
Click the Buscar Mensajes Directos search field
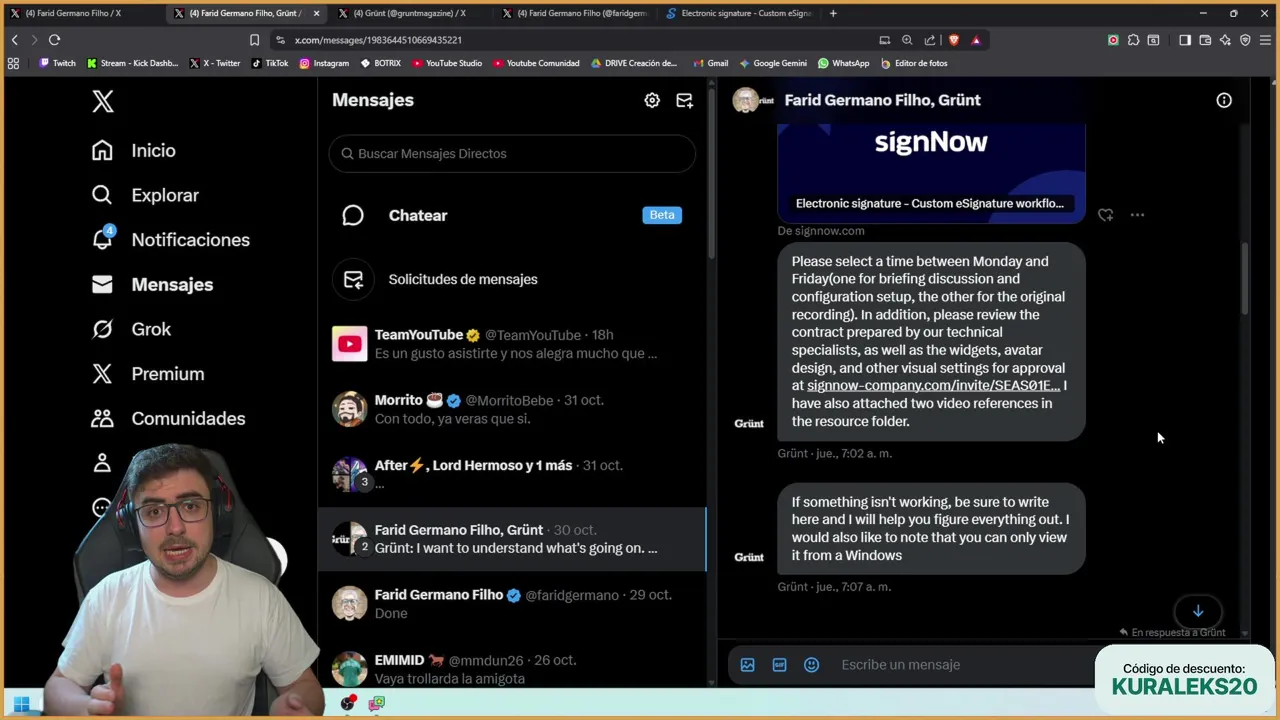[x=511, y=153]
